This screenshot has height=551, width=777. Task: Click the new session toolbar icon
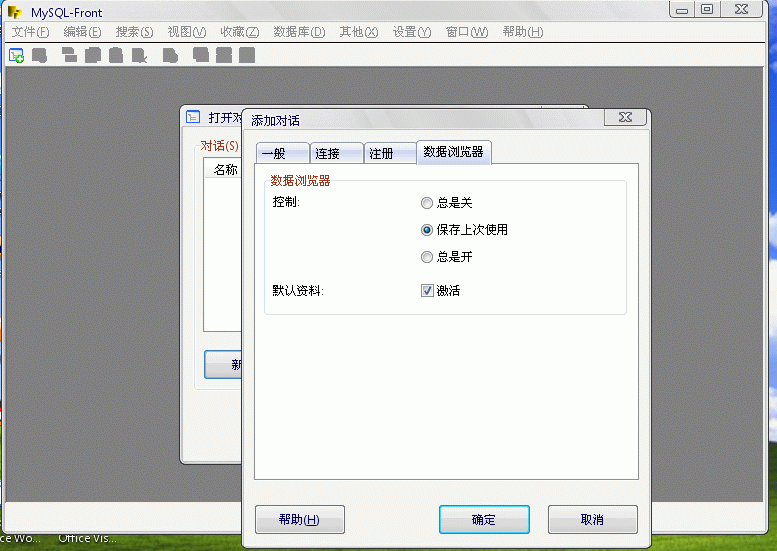pyautogui.click(x=16, y=55)
